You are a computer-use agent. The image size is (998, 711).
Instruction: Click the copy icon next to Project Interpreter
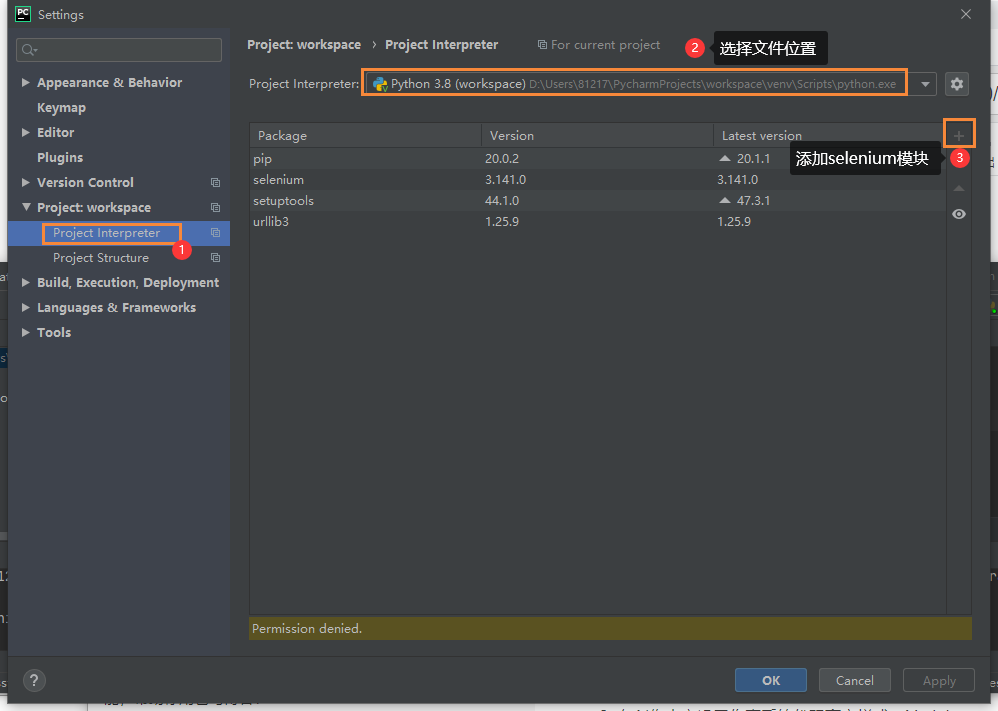point(215,233)
